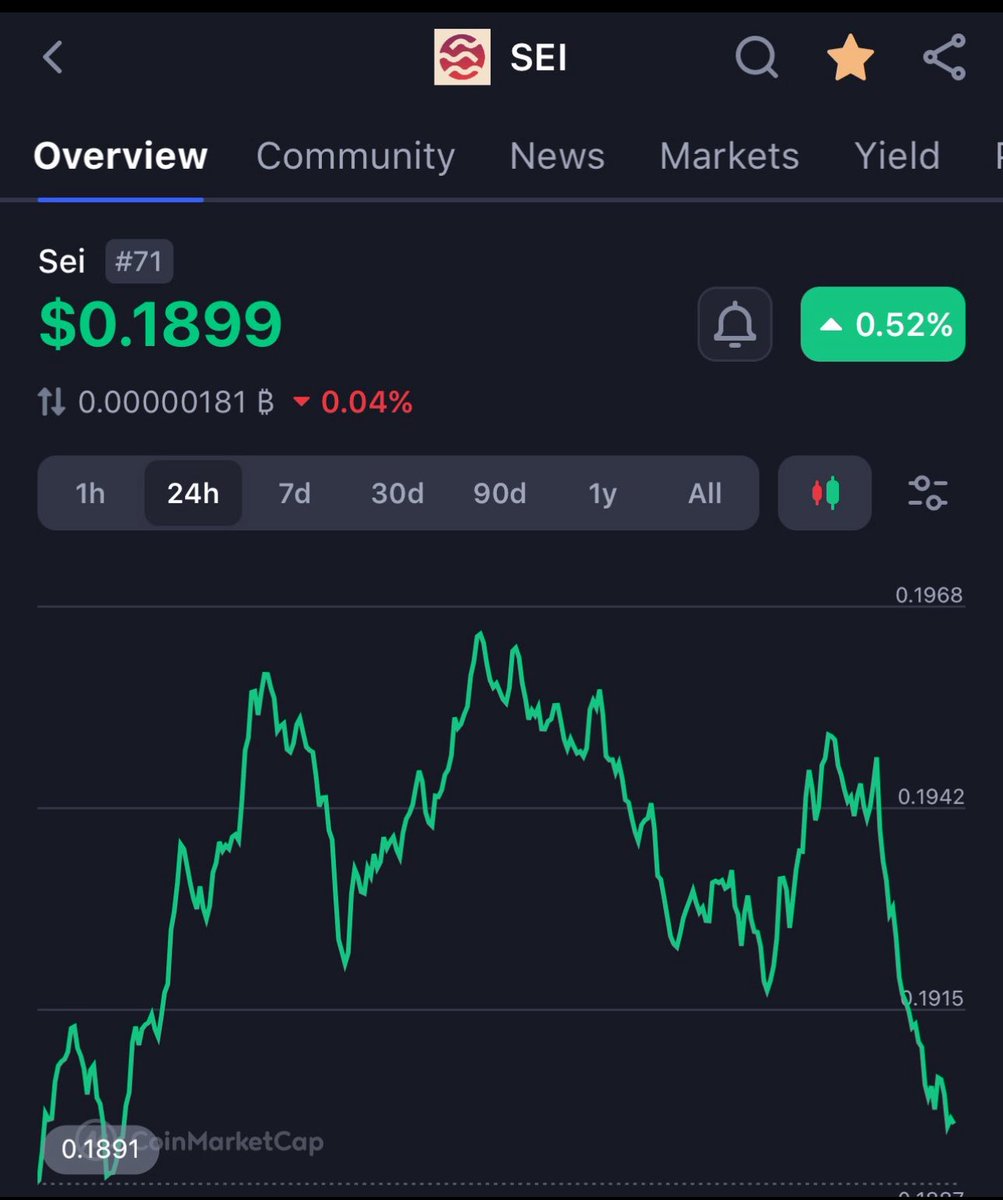Tap the 0.00000181 BTC price

coord(176,402)
